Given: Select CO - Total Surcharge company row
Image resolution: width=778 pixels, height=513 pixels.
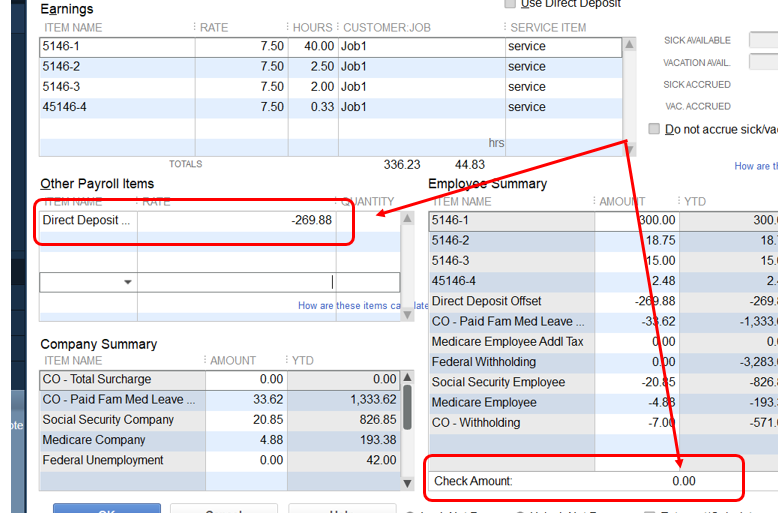Looking at the screenshot, I should [x=220, y=380].
